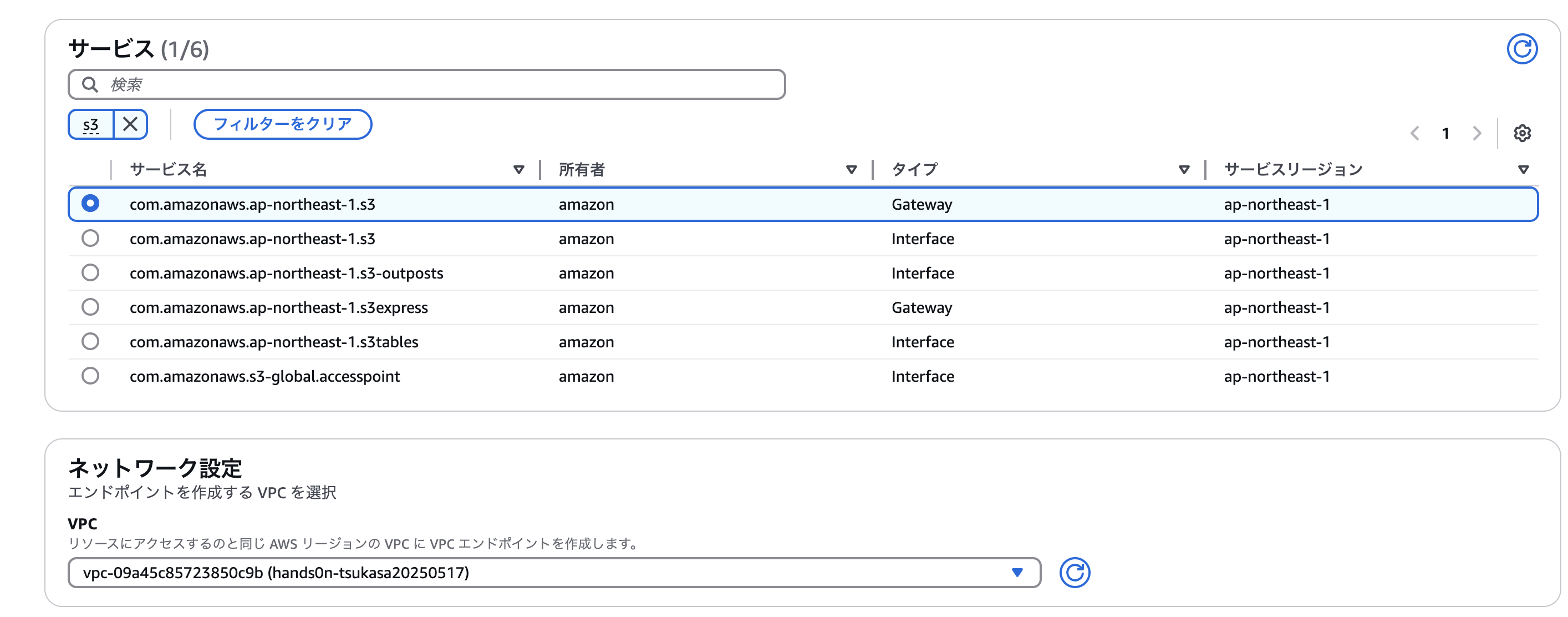
Task: Select the s3 Interface service radio
Action: [90, 238]
